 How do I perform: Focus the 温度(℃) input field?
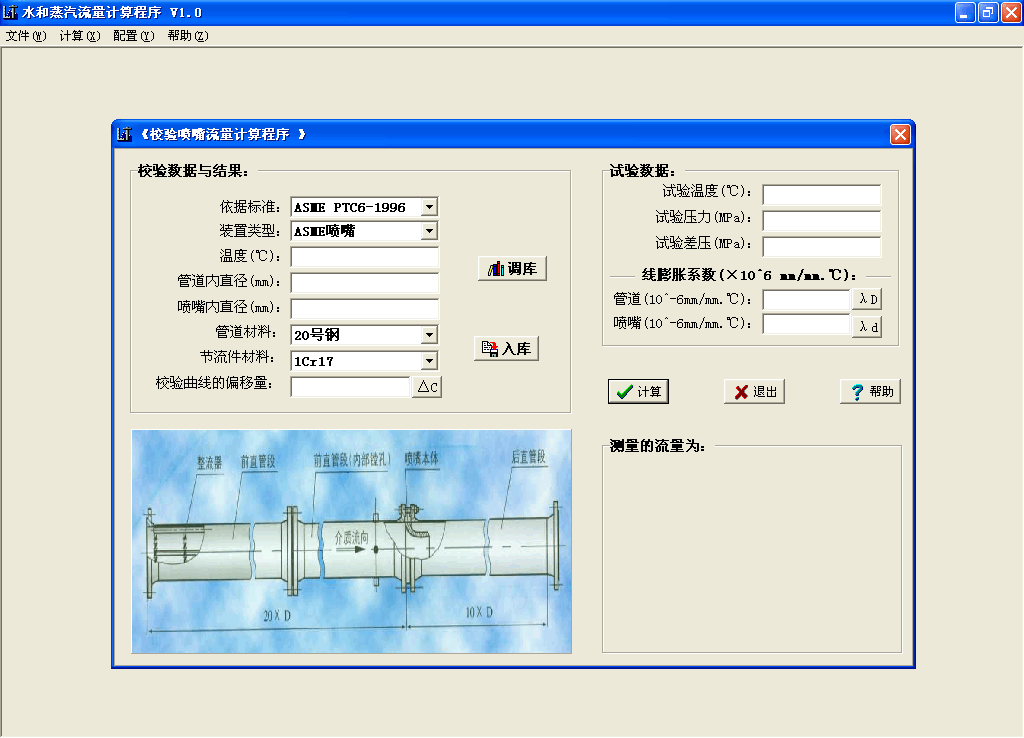pos(364,257)
